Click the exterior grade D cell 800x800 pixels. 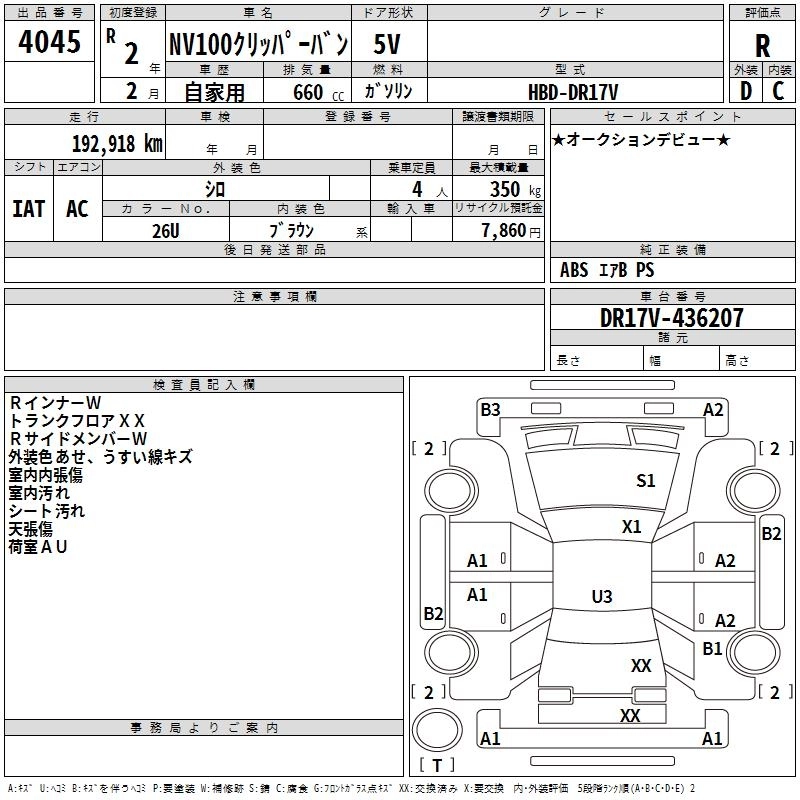coord(745,90)
